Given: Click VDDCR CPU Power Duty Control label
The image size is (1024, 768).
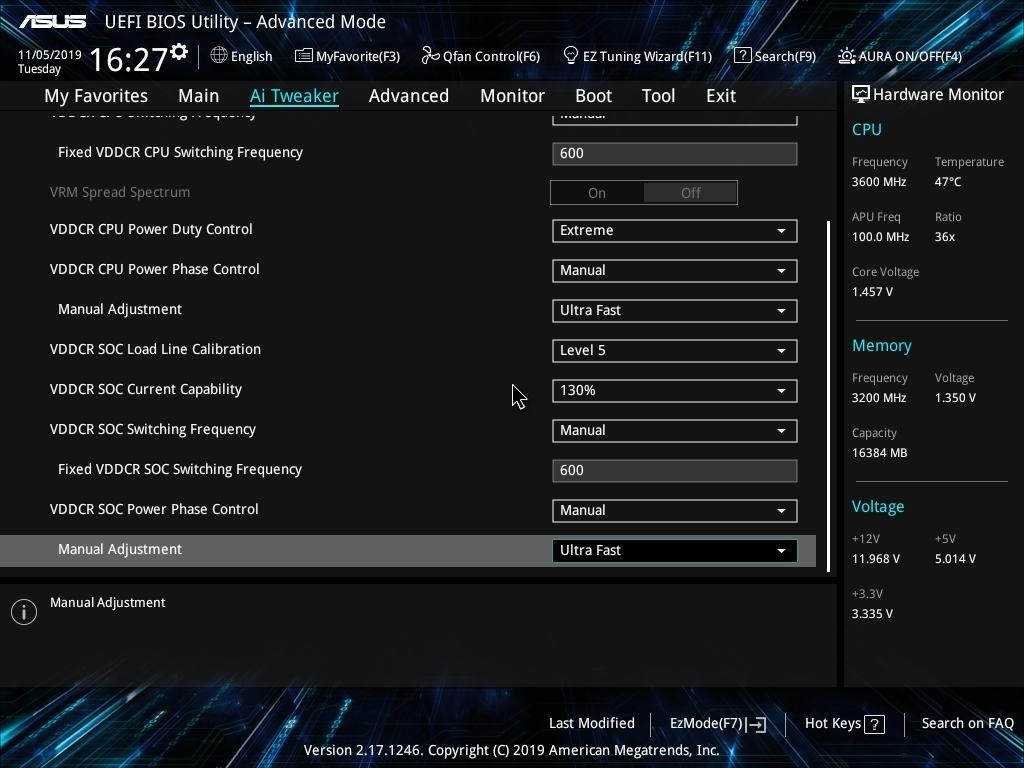Looking at the screenshot, I should click(151, 229).
